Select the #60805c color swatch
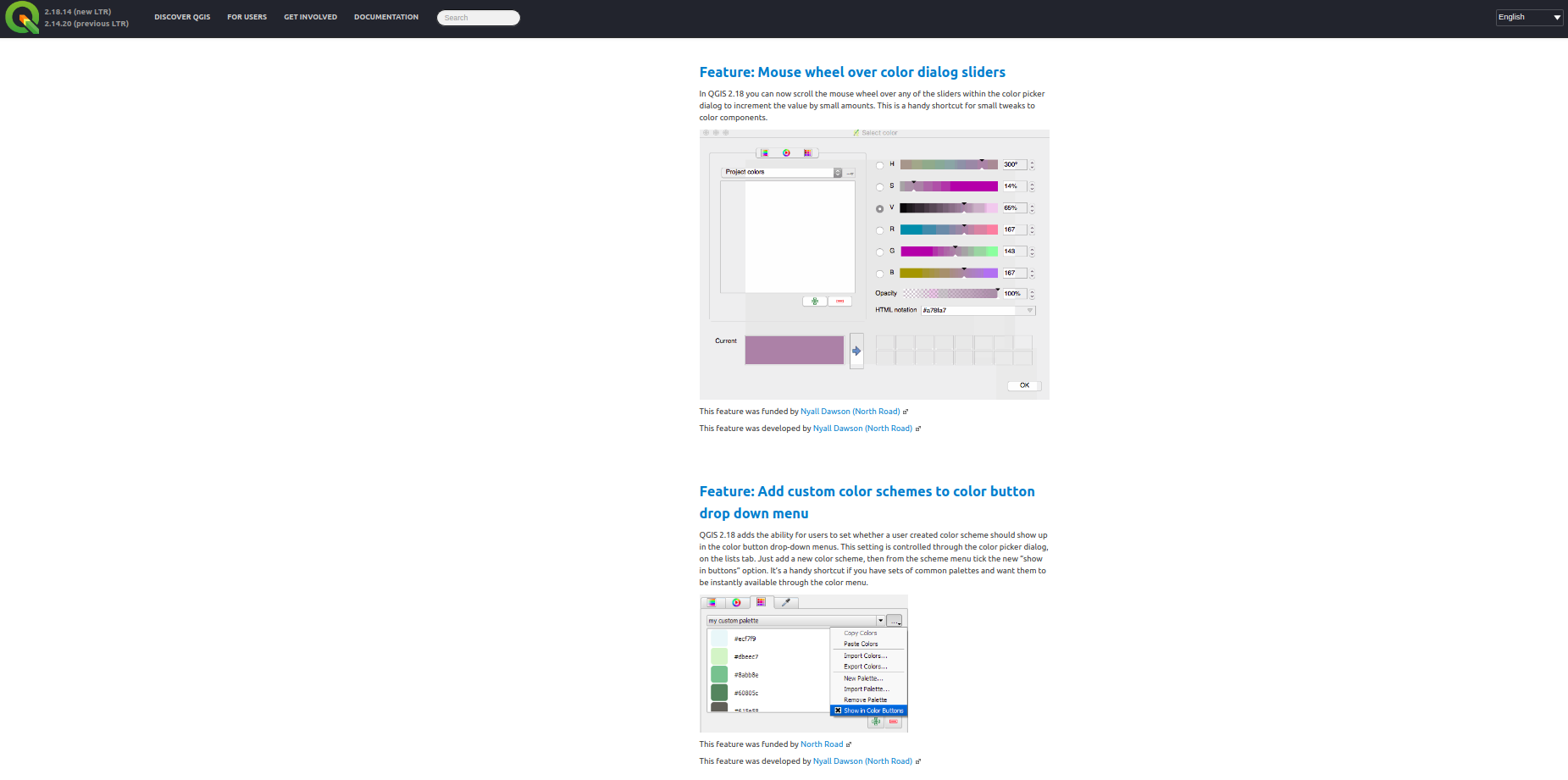The height and width of the screenshot is (780, 1568). pyautogui.click(x=719, y=693)
